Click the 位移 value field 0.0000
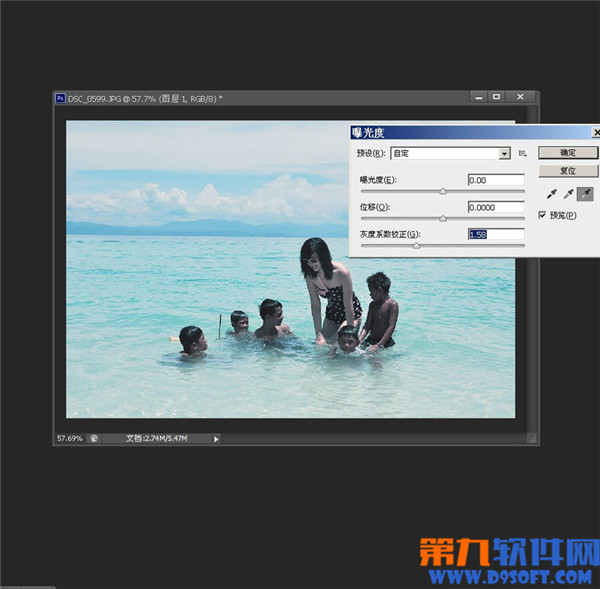 (496, 207)
